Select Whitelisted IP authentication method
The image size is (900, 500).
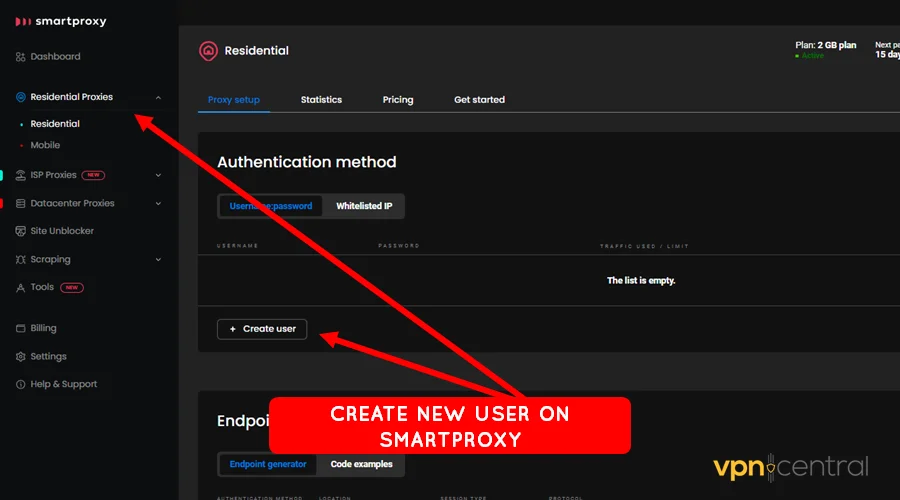[364, 206]
